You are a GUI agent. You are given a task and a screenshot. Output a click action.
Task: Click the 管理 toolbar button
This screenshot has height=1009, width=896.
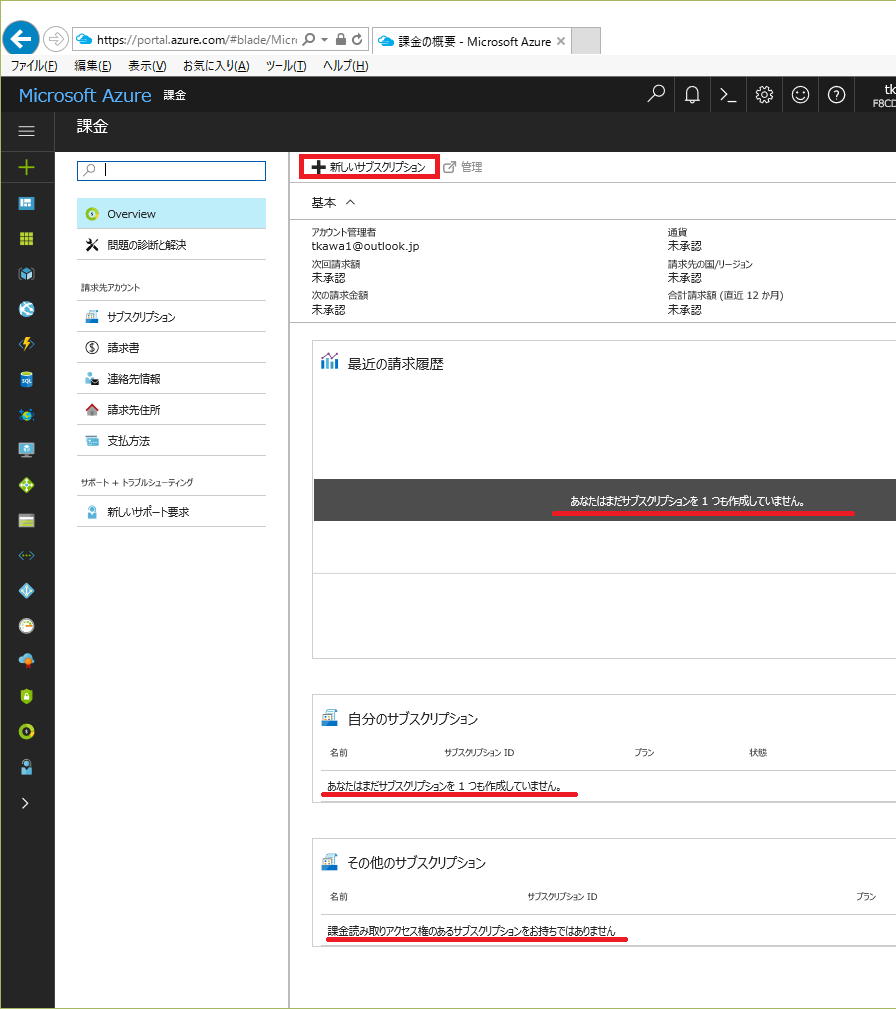pos(463,167)
